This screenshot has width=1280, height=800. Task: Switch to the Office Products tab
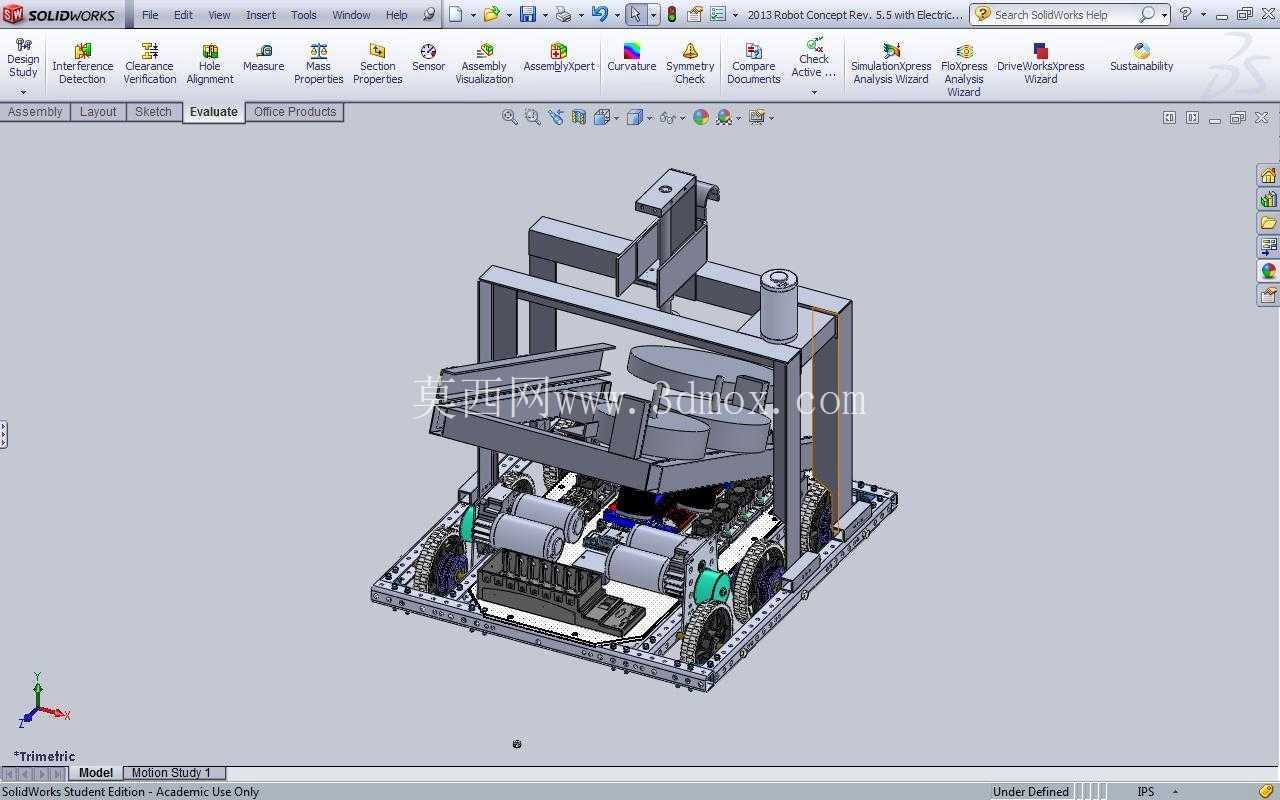[295, 112]
